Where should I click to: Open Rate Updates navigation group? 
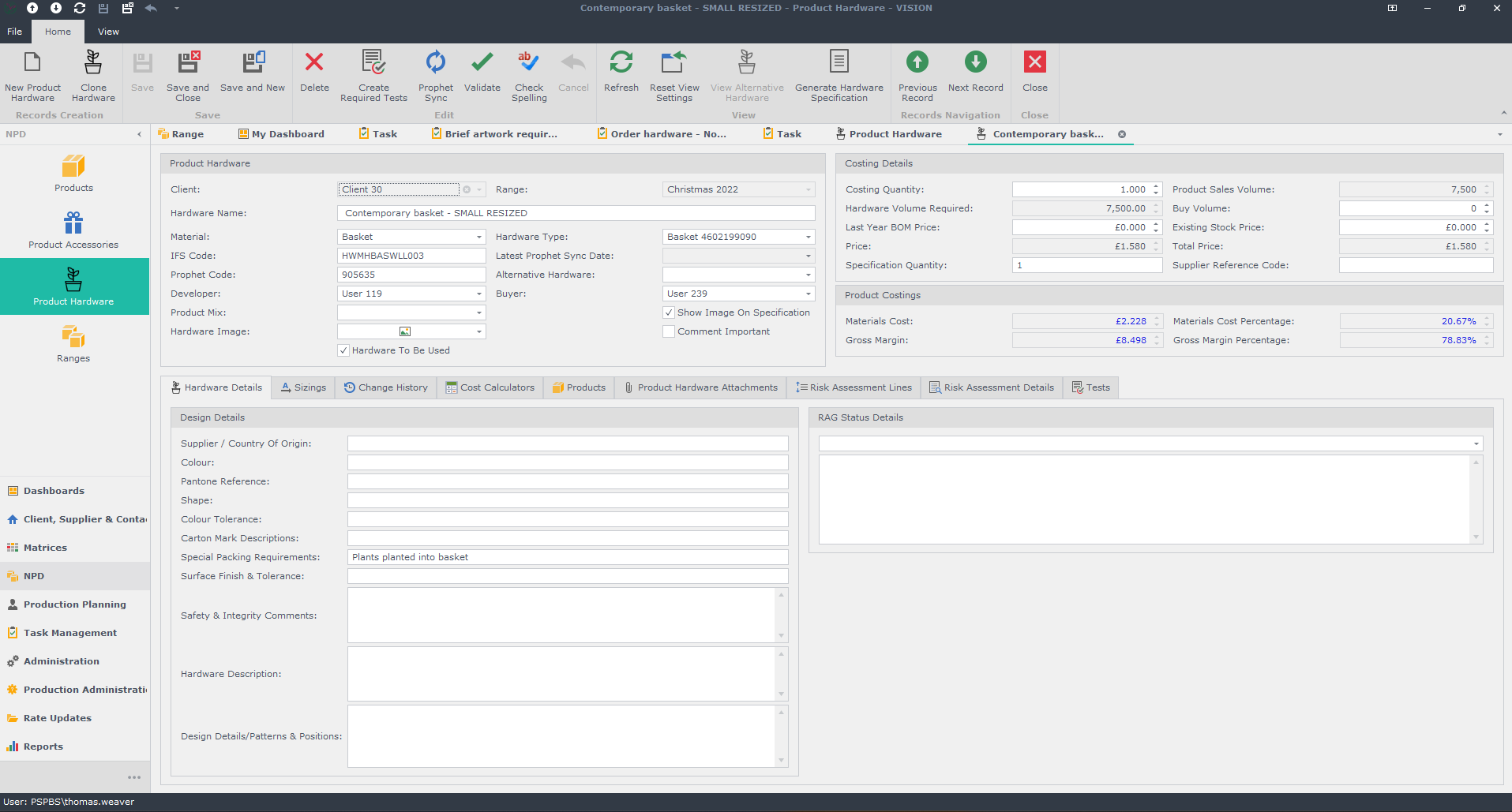point(74,718)
